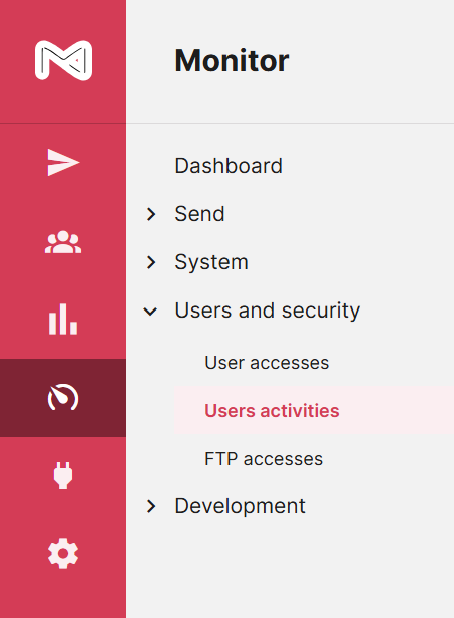Expand the System submenu chevron arrow
The height and width of the screenshot is (618, 454).
[x=151, y=262]
